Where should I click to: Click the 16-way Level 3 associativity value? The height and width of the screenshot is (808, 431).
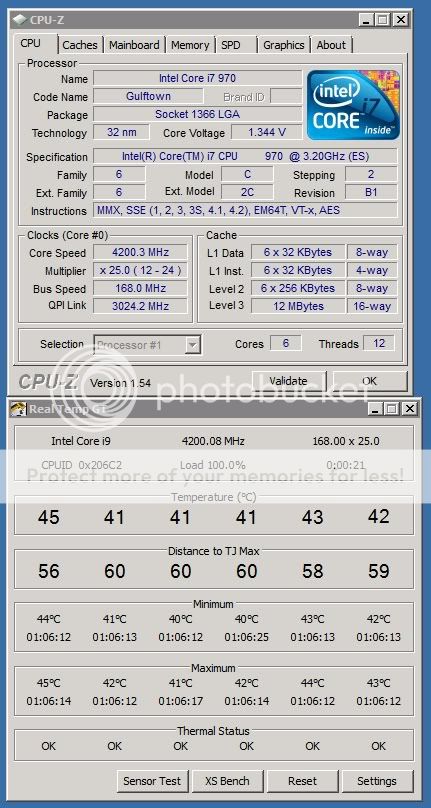372,306
